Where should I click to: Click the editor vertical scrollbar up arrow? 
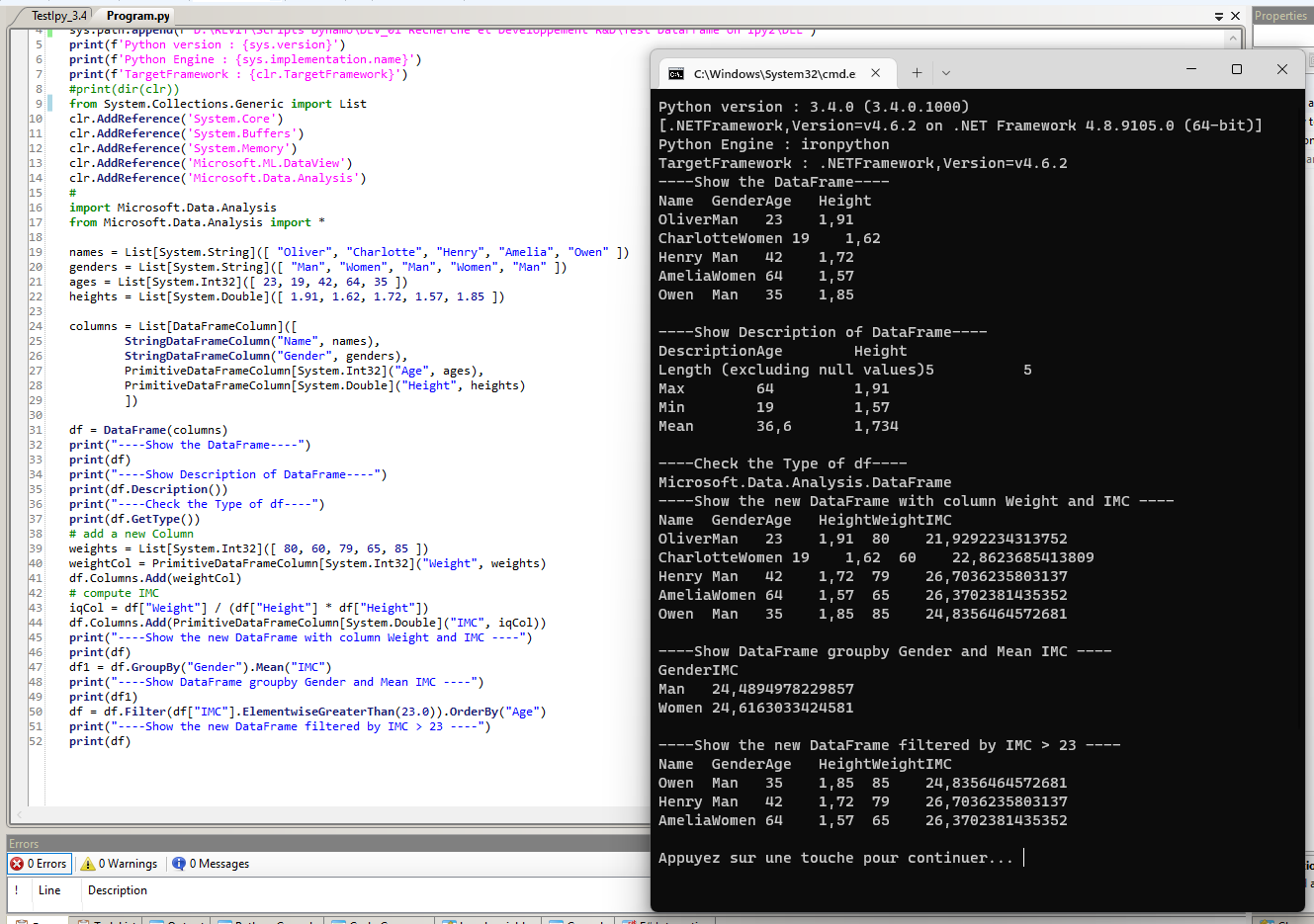pyautogui.click(x=1233, y=39)
